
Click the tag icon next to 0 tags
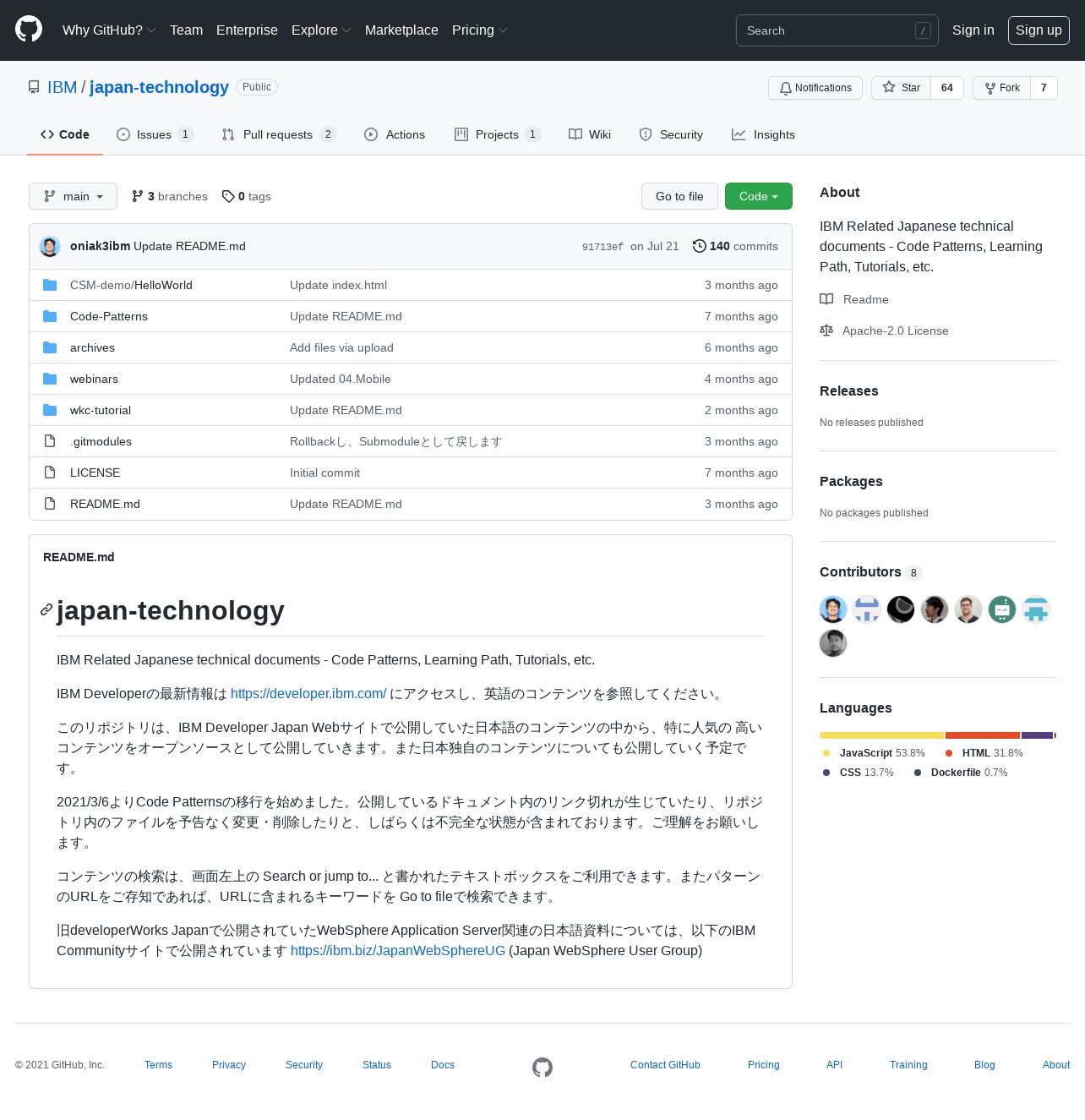(x=228, y=196)
